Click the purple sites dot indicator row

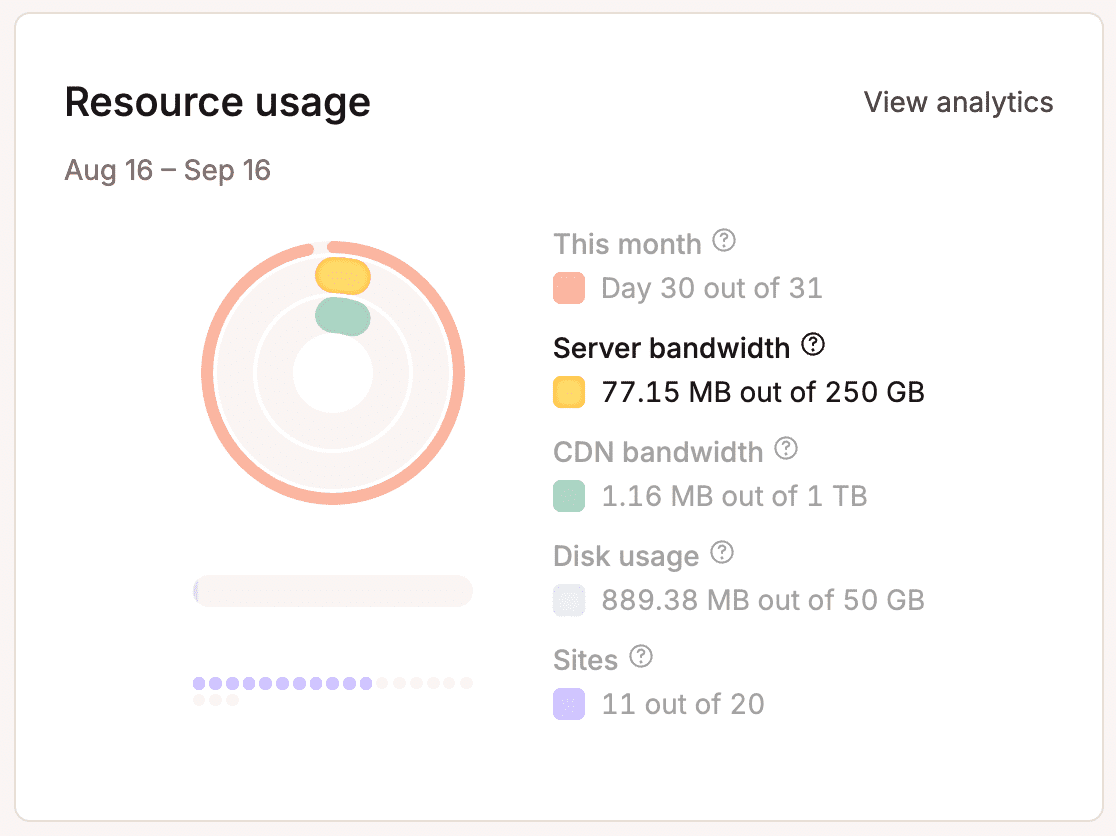coord(283,684)
